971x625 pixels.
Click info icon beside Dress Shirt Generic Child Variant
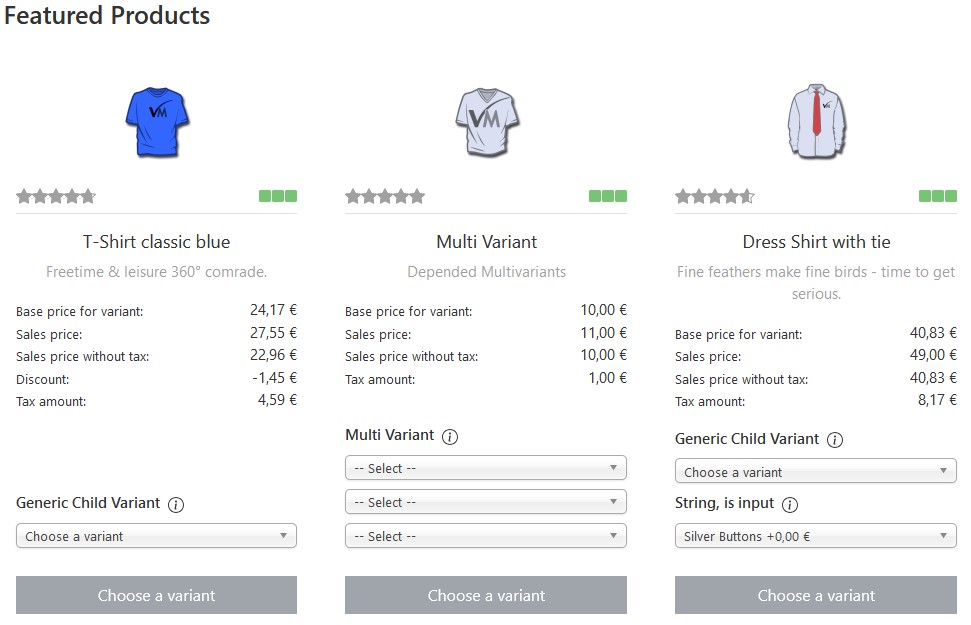[835, 440]
